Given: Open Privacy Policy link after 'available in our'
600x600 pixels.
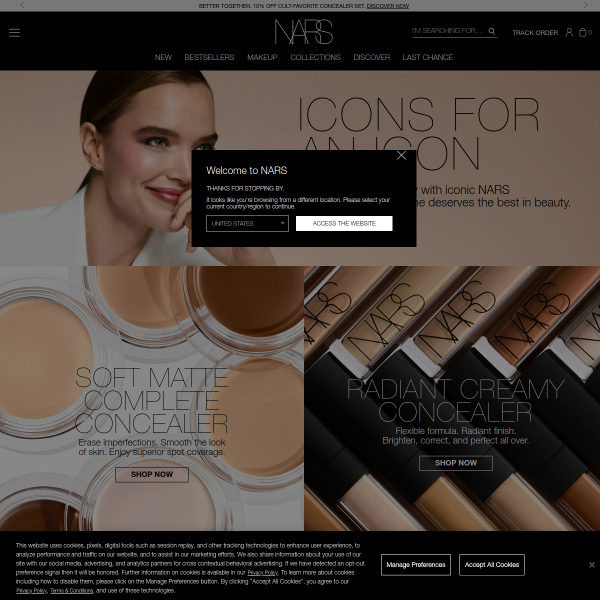Looking at the screenshot, I should 262,573.
